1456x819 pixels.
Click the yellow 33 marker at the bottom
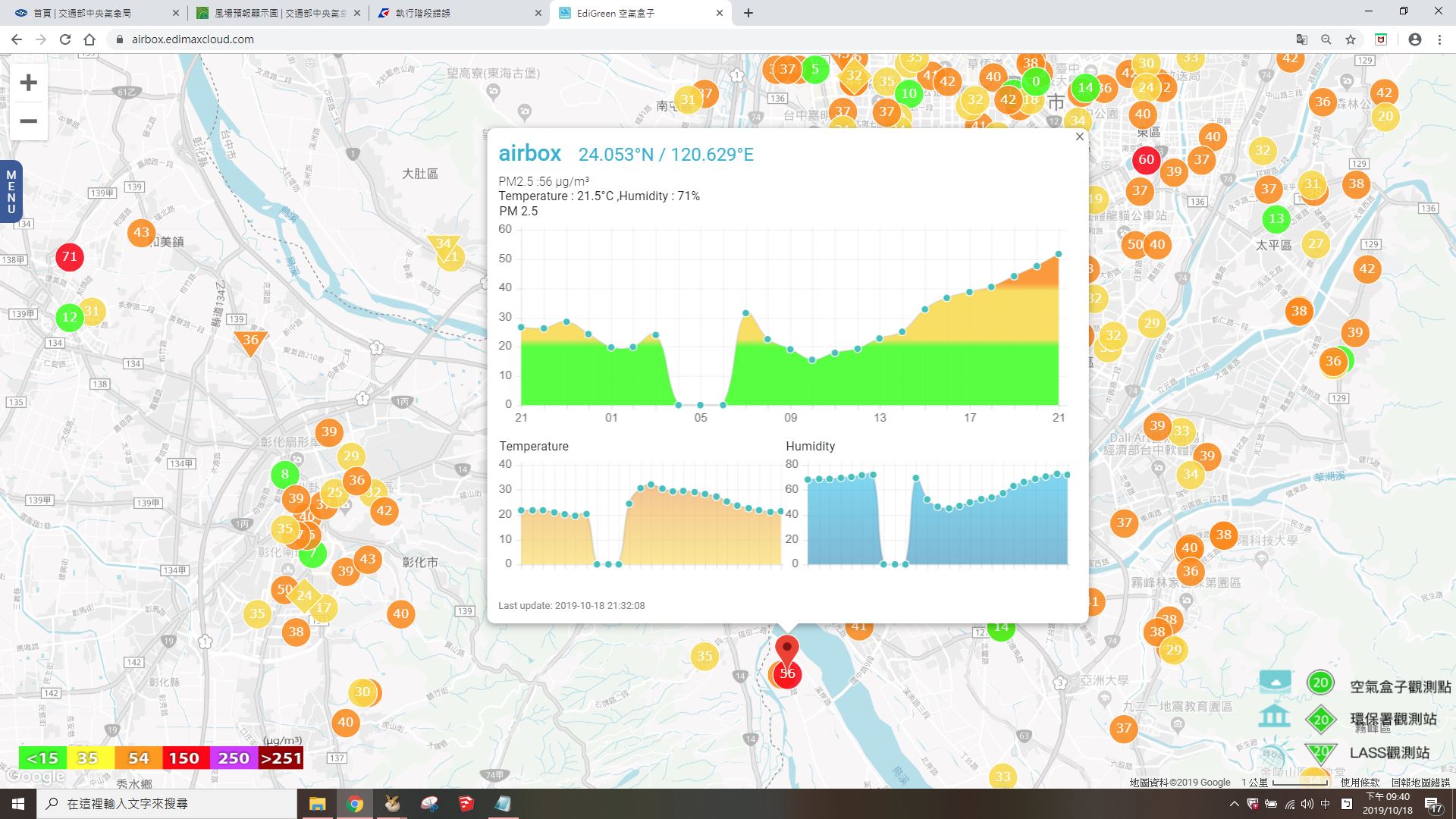pyautogui.click(x=1003, y=776)
